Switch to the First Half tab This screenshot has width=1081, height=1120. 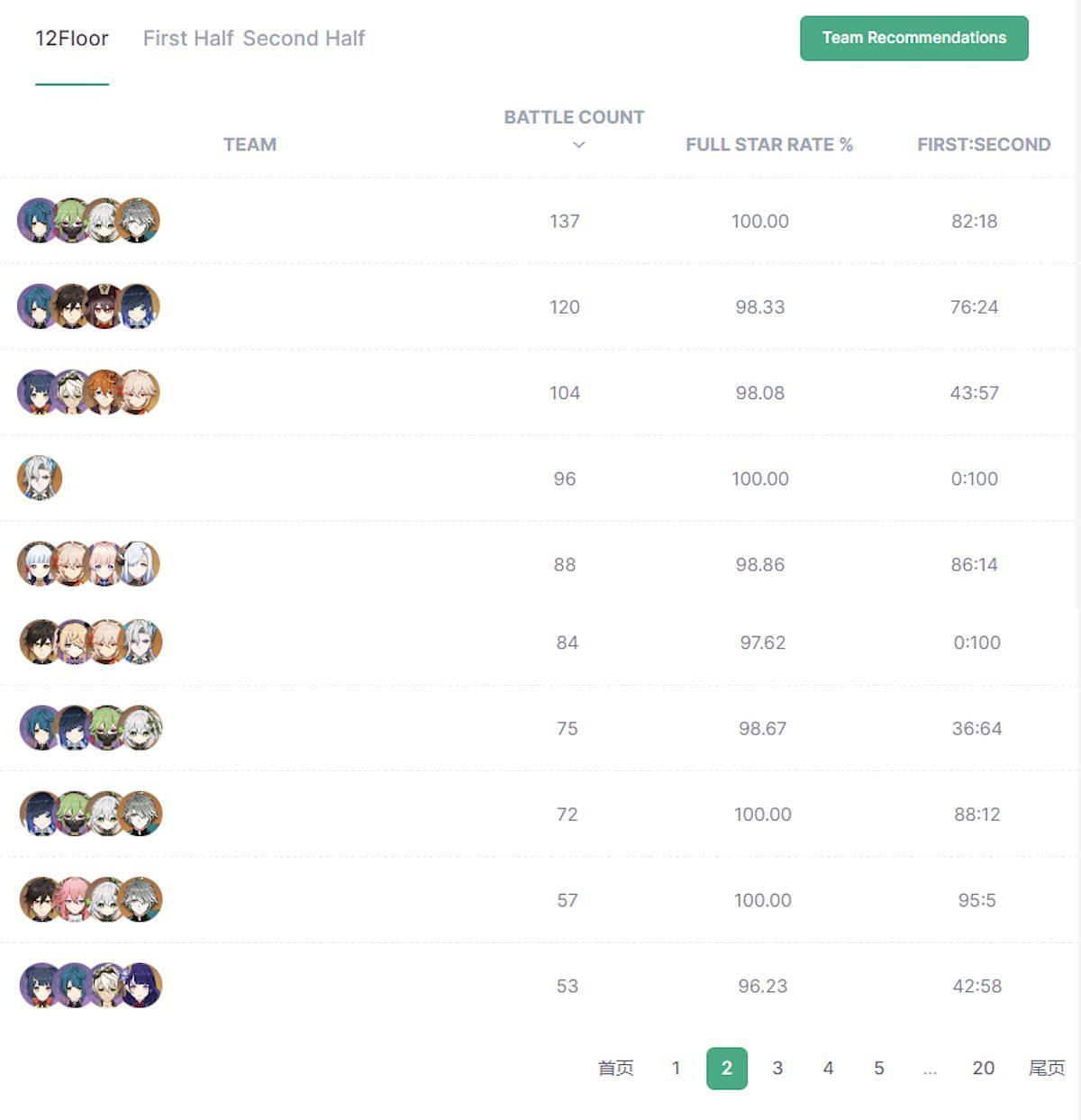pos(188,38)
